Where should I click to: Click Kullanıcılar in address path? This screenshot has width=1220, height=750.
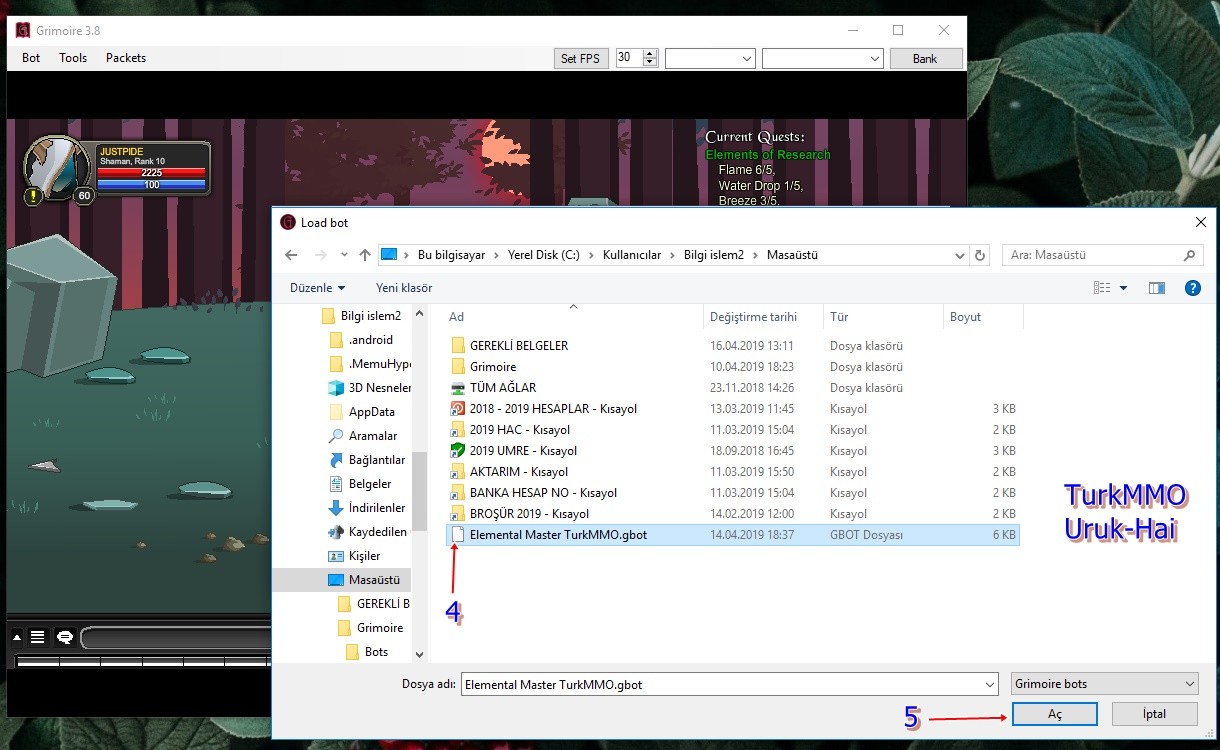click(632, 255)
